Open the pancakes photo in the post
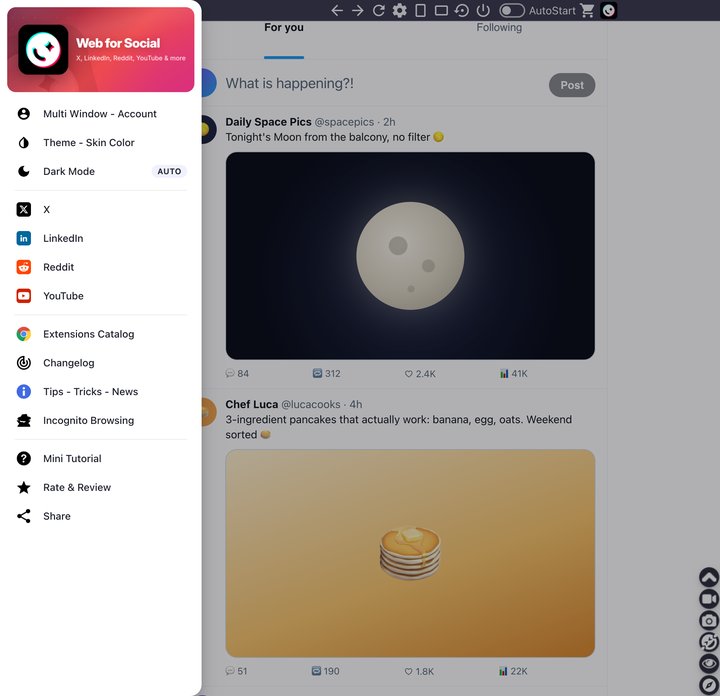The image size is (720, 696). coord(410,553)
